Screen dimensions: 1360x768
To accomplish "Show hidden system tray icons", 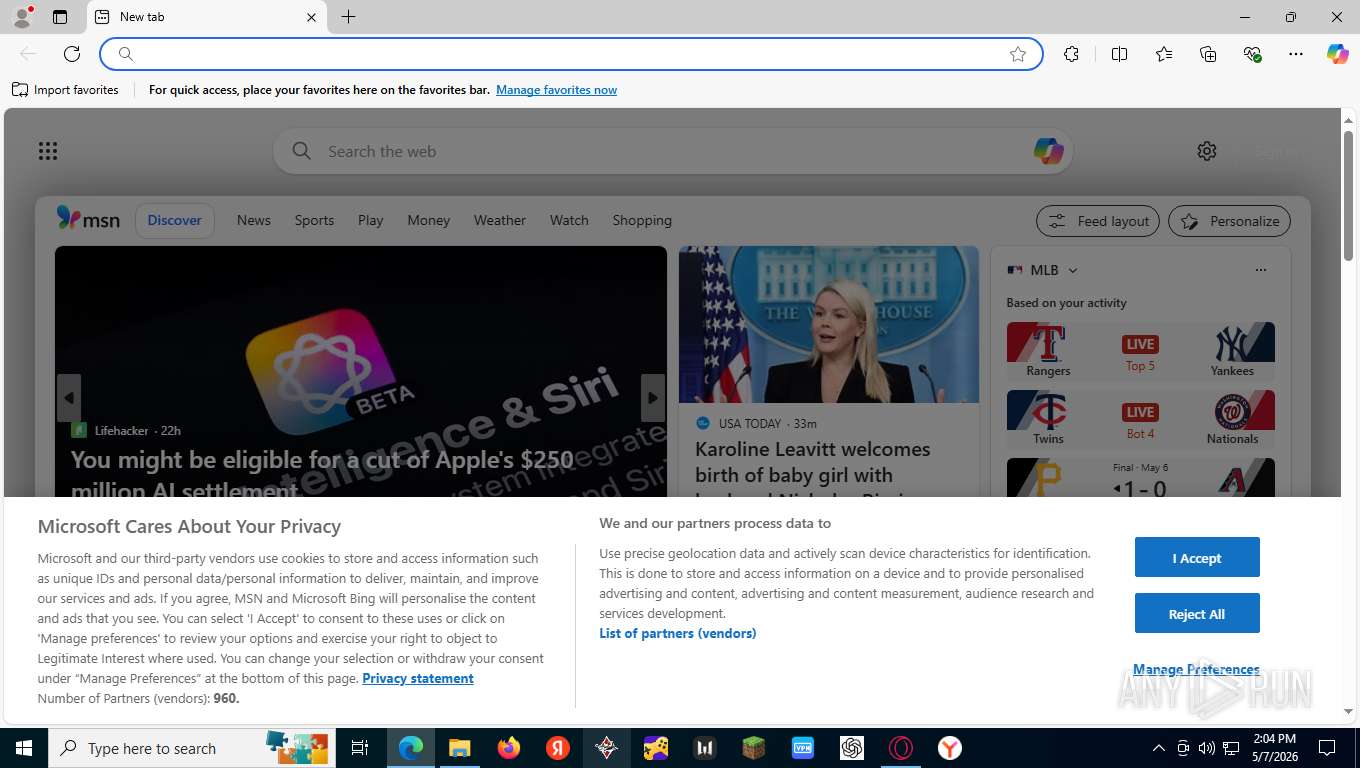I will [x=1158, y=748].
